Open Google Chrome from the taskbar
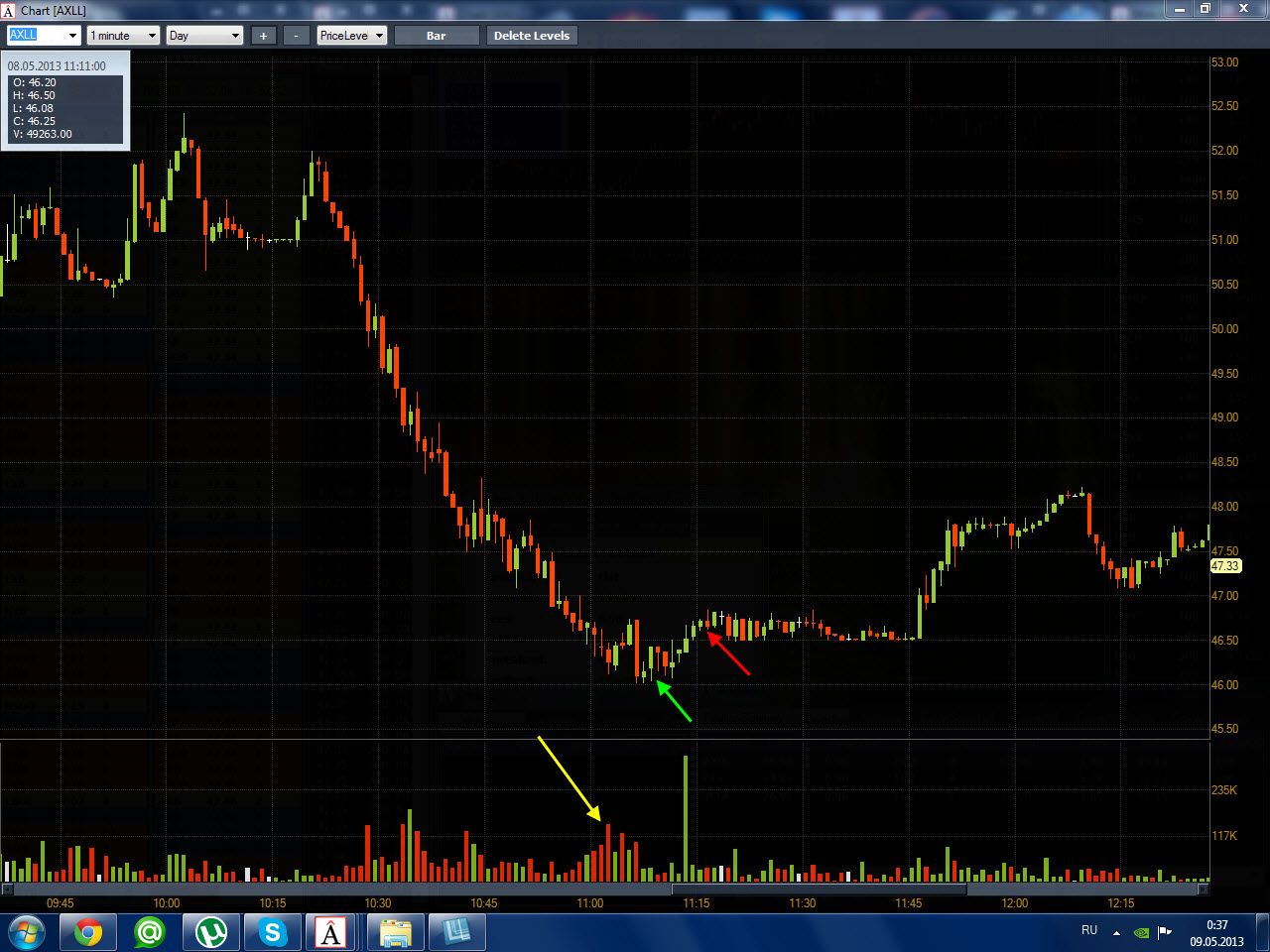 87,932
